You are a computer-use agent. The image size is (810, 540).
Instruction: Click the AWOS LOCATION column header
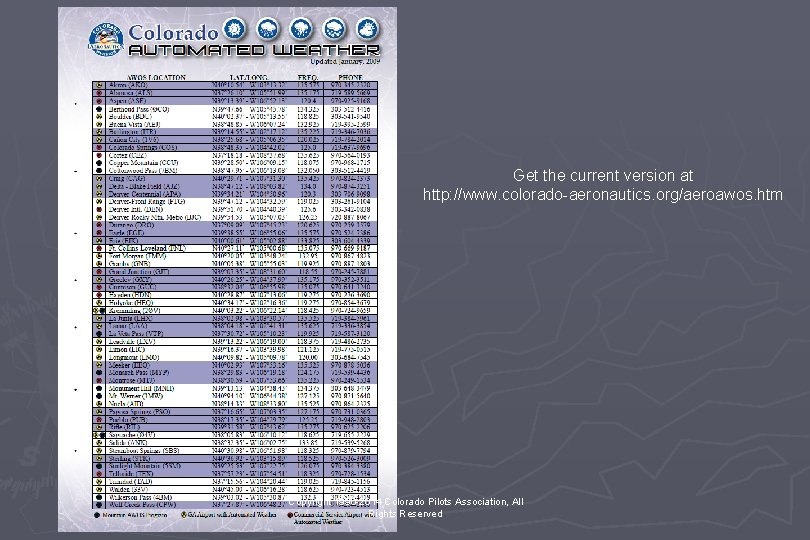[157, 78]
